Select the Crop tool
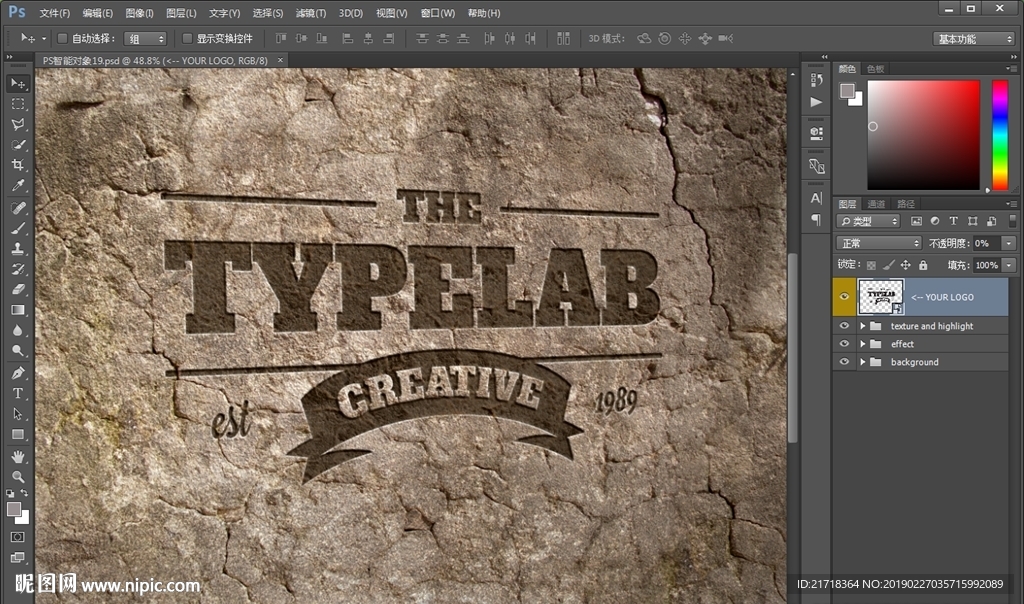Viewport: 1024px width, 604px height. (18, 165)
